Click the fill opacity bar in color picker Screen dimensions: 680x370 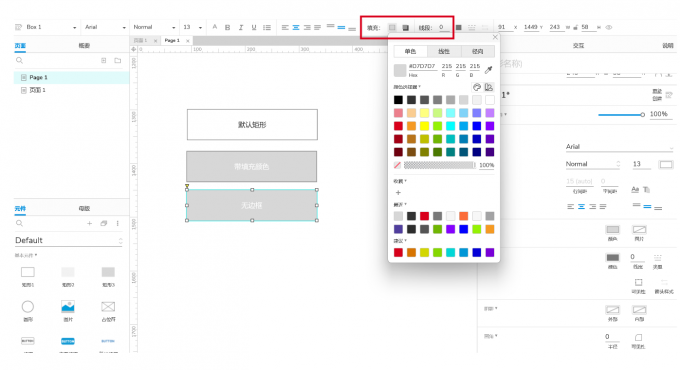click(x=440, y=165)
